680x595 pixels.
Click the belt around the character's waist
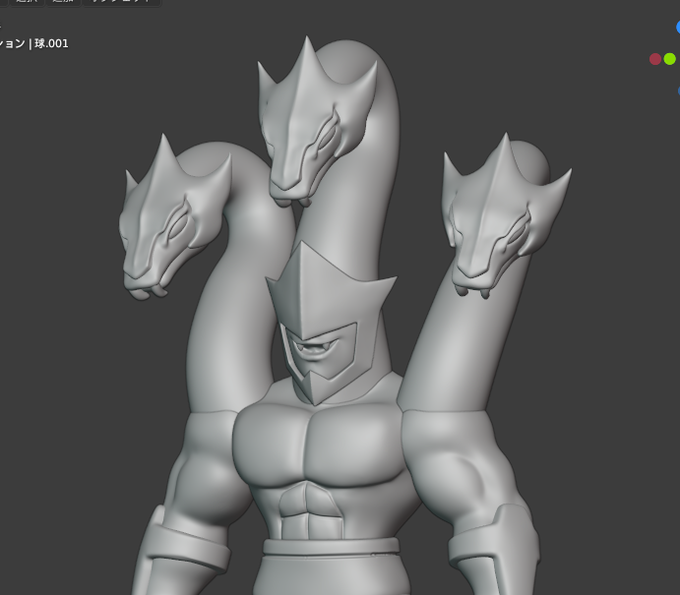point(331,546)
